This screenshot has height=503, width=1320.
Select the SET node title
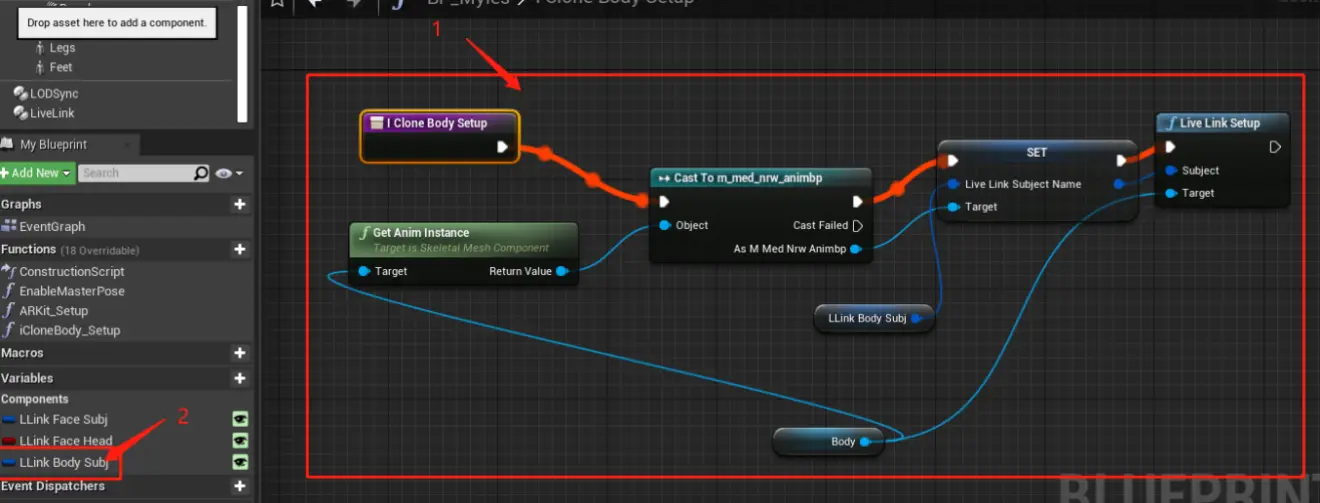tap(1036, 152)
